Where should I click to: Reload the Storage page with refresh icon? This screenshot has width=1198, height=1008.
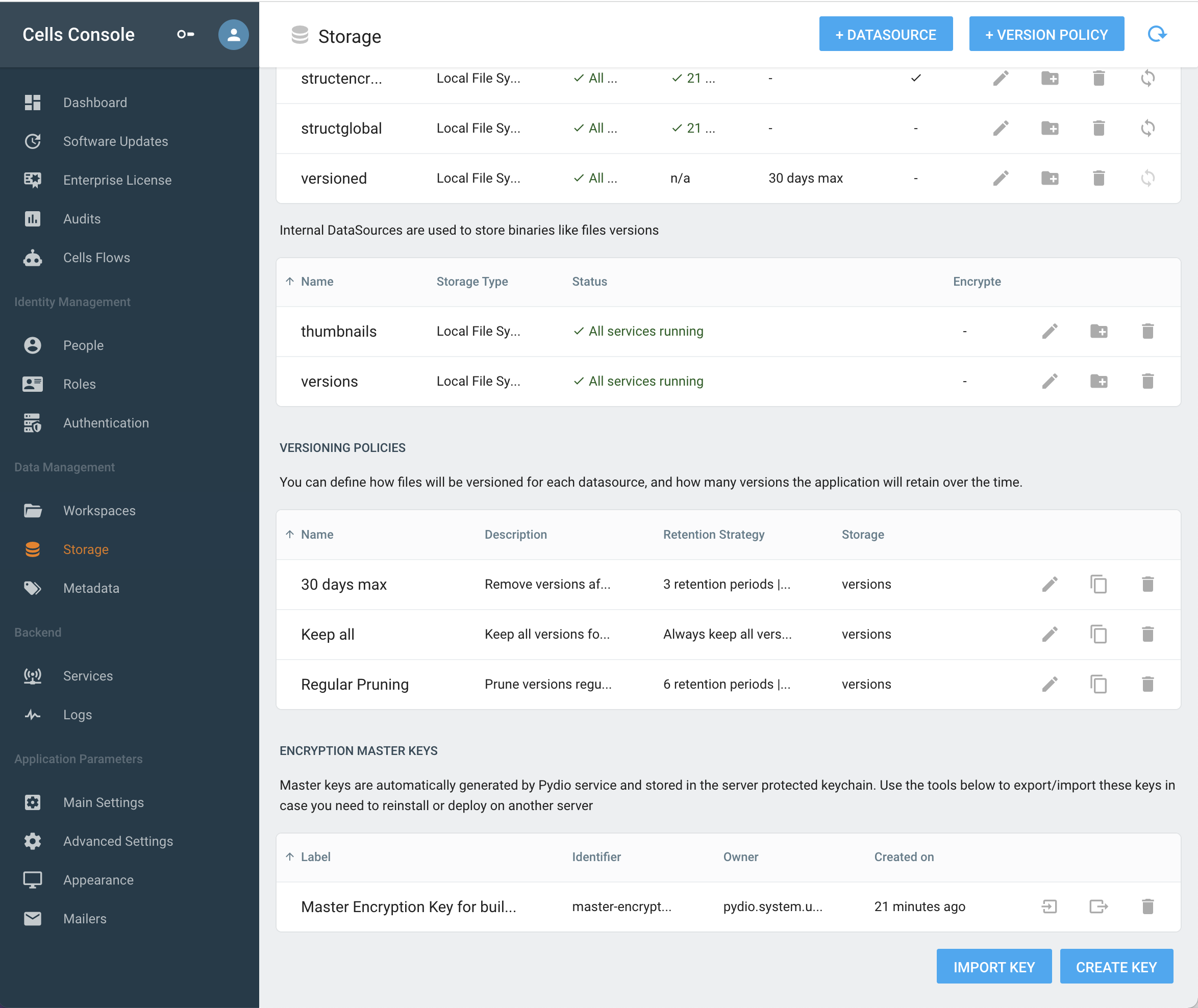pos(1157,34)
